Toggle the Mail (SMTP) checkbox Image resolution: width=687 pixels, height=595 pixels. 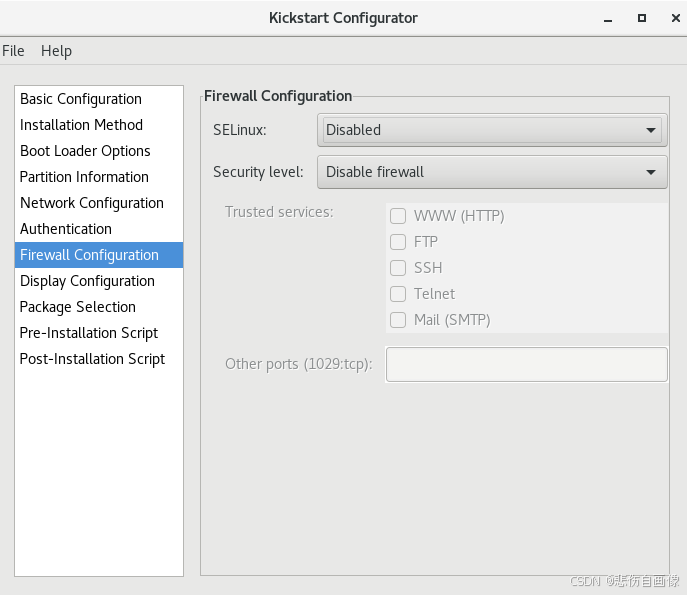(398, 320)
